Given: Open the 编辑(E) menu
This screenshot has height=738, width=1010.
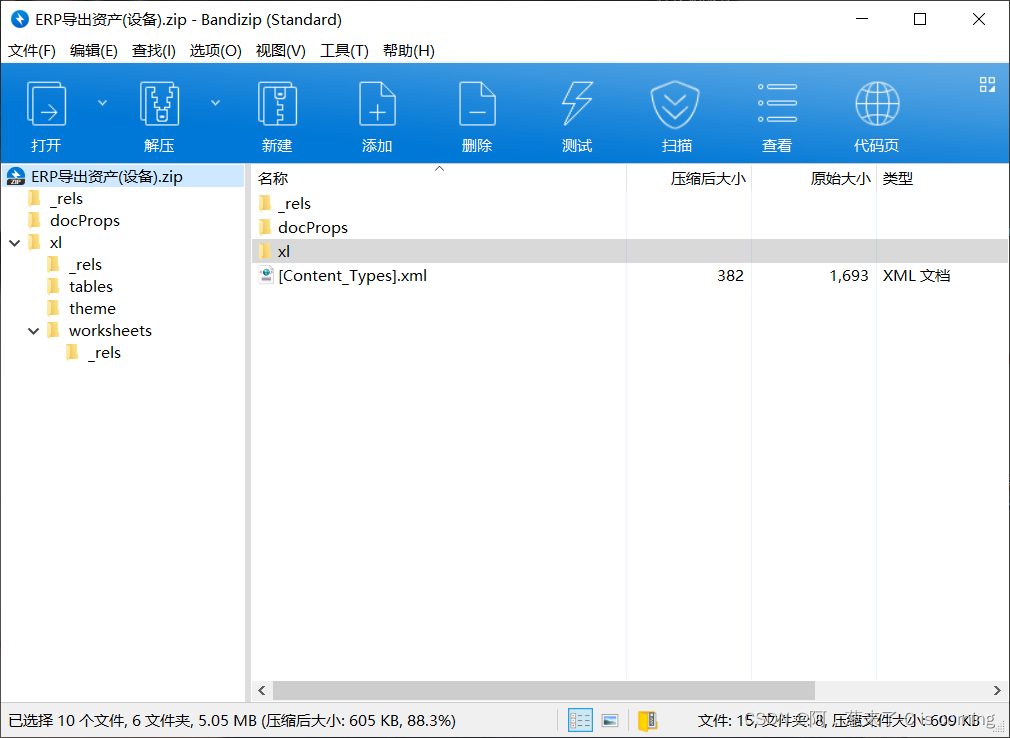Looking at the screenshot, I should [94, 51].
